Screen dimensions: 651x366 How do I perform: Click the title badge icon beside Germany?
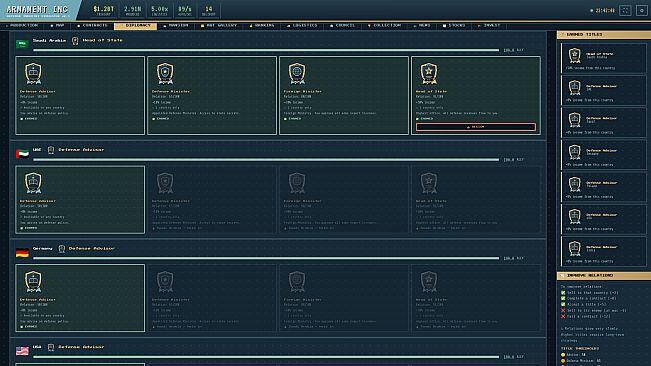pyautogui.click(x=61, y=249)
